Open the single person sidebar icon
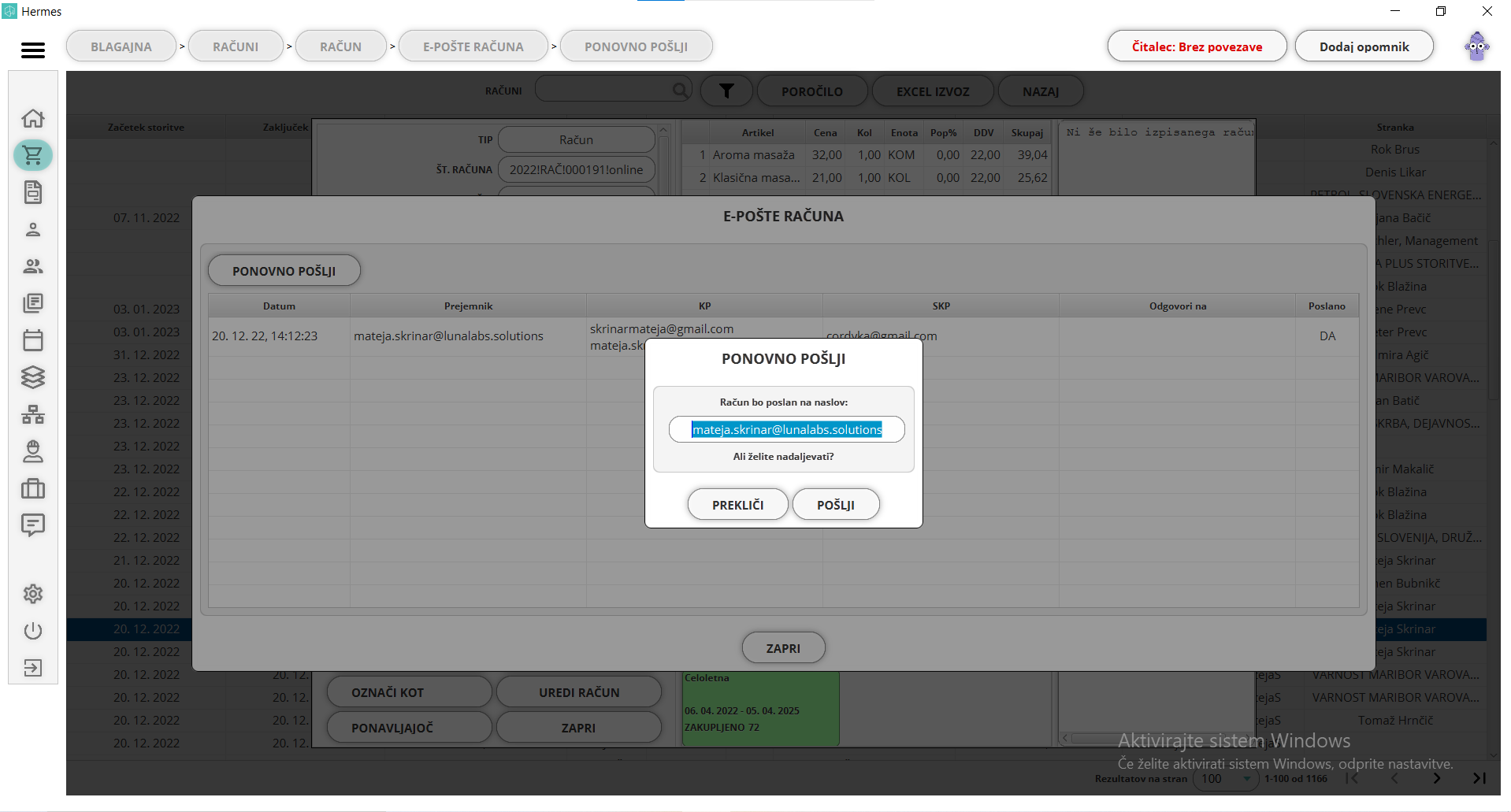This screenshot has height=812, width=1511. click(32, 229)
